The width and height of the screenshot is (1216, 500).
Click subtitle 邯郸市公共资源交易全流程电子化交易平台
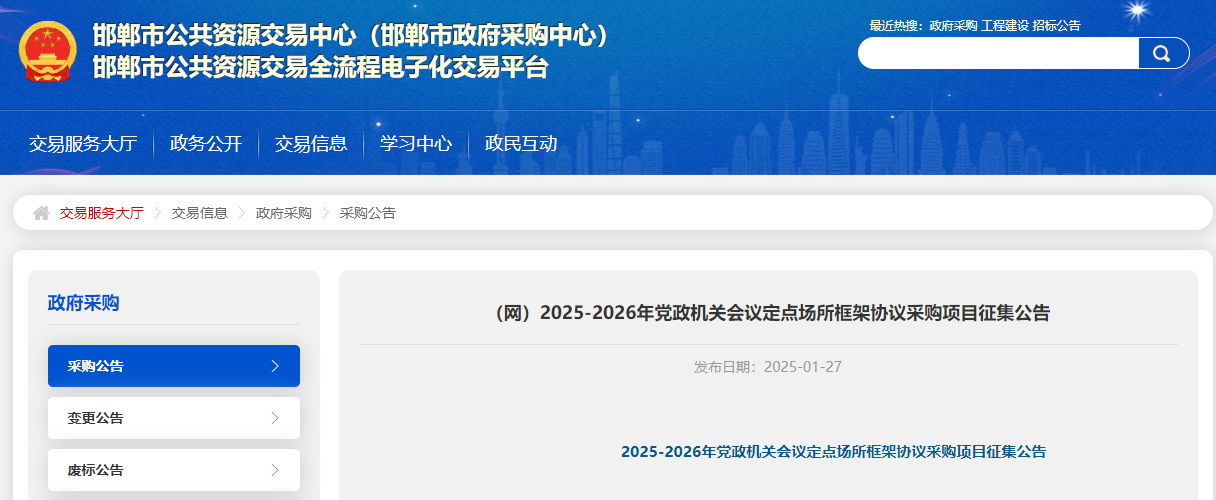click(321, 67)
